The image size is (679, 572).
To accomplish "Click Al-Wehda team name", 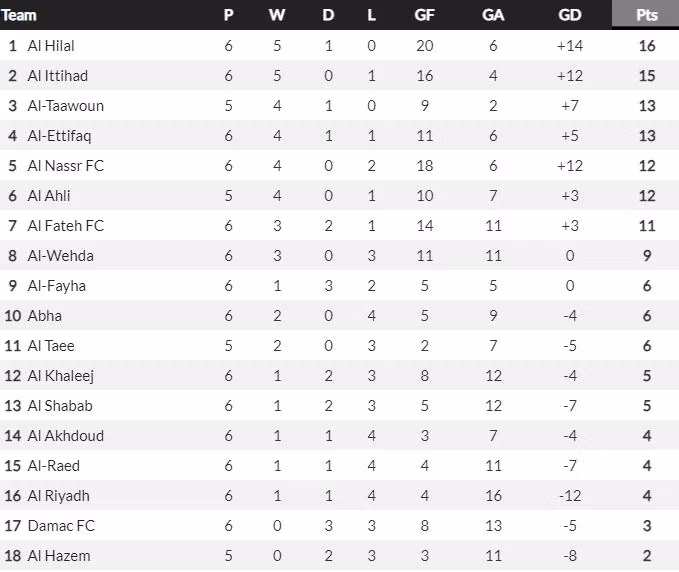I will [61, 256].
